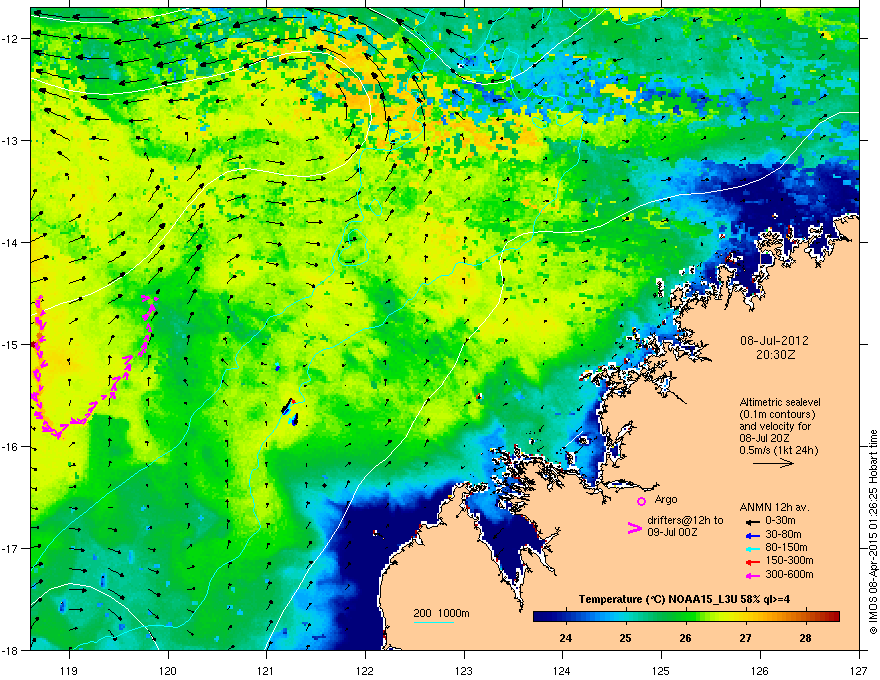This screenshot has width=880, height=680.
Task: Click the '150-300m' depth label
Action: click(790, 560)
